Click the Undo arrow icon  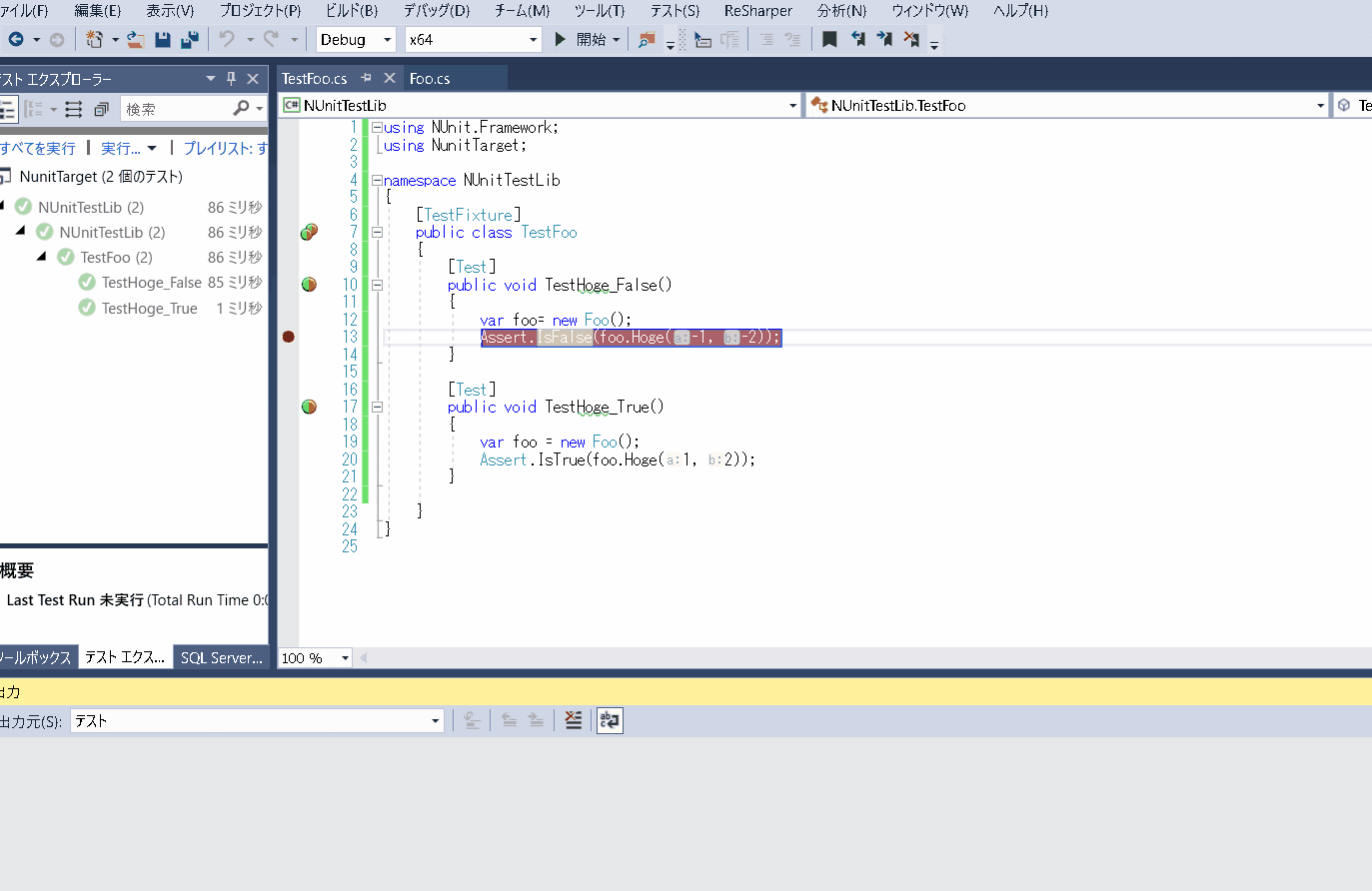click(227, 39)
